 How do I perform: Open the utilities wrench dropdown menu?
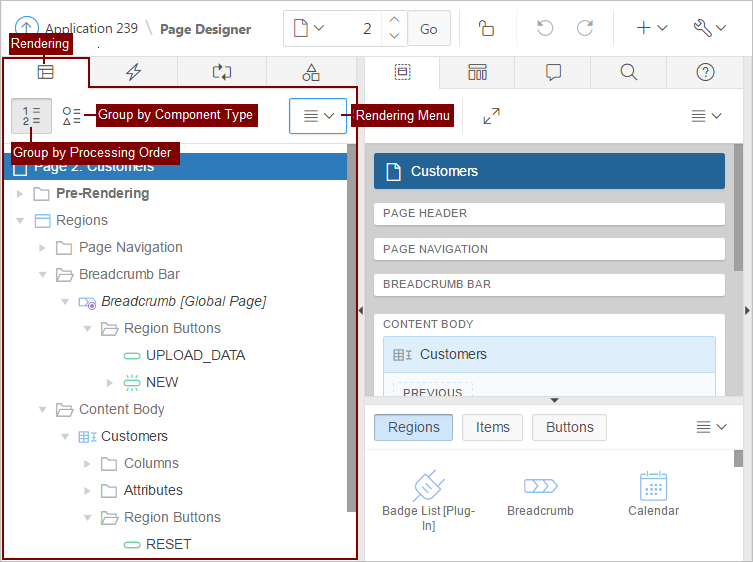(x=708, y=28)
